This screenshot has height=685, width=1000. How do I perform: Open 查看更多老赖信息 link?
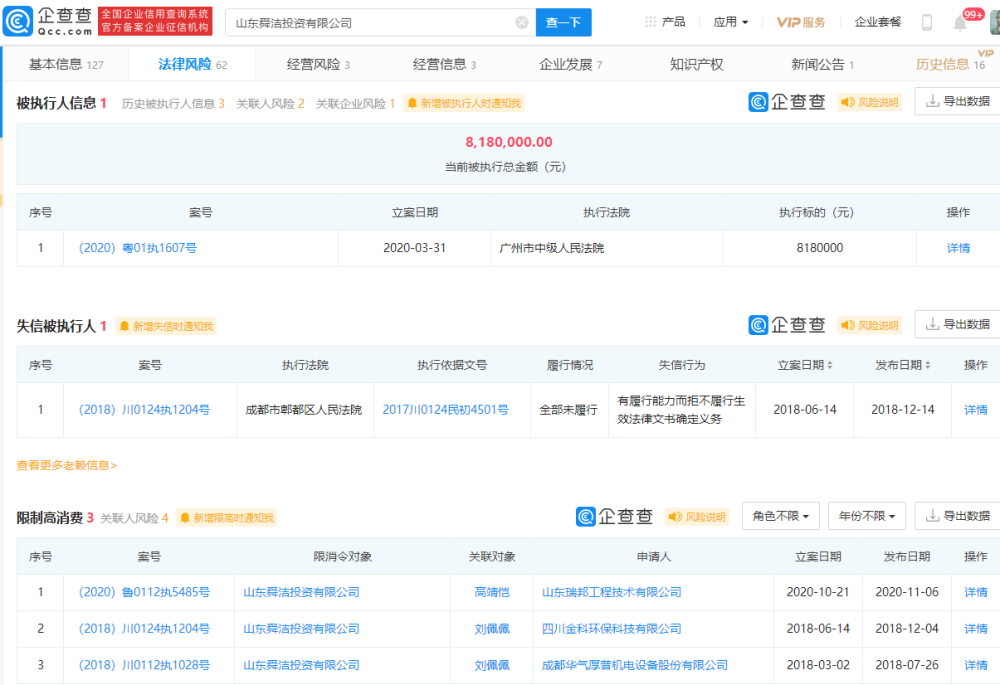[66, 466]
